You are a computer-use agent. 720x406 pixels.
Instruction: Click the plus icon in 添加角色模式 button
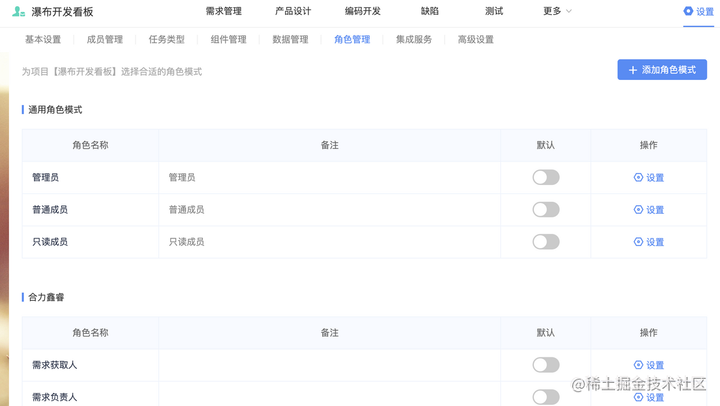coord(633,70)
